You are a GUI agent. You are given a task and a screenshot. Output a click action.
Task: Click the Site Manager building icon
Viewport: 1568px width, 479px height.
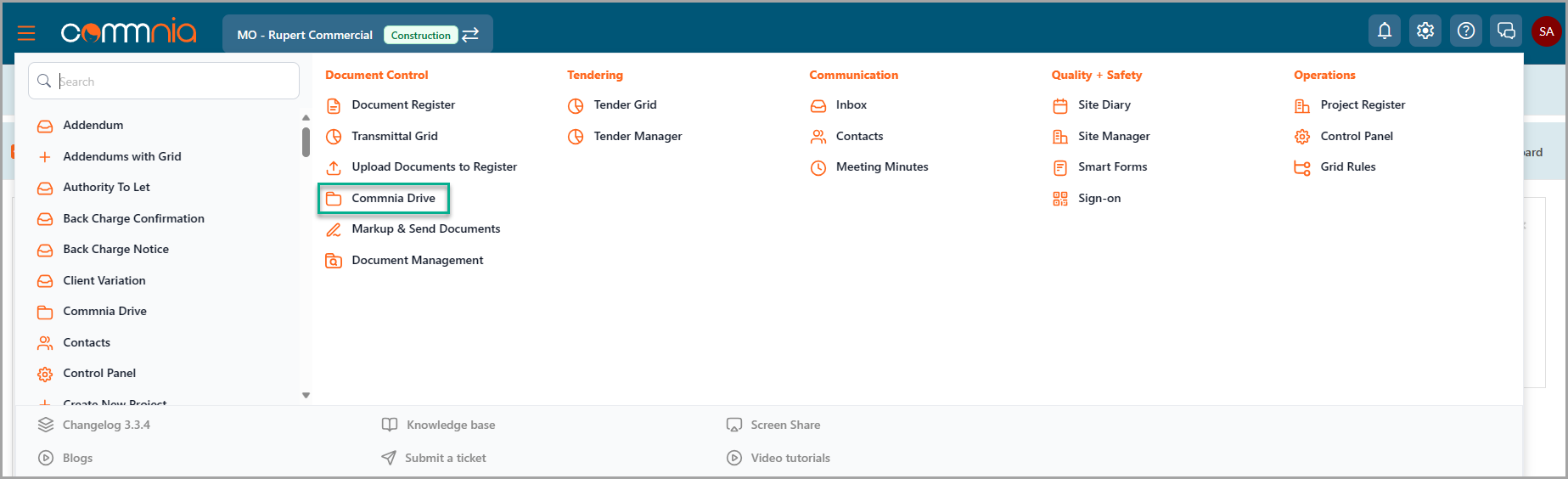1060,137
